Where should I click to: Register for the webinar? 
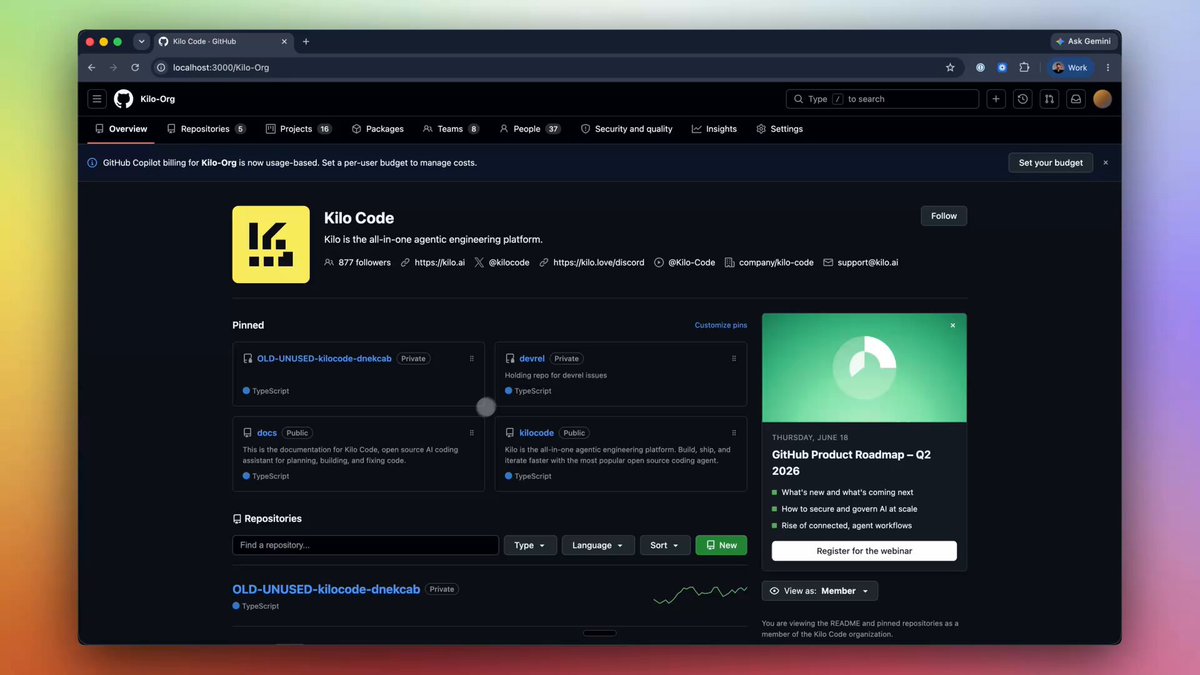864,551
